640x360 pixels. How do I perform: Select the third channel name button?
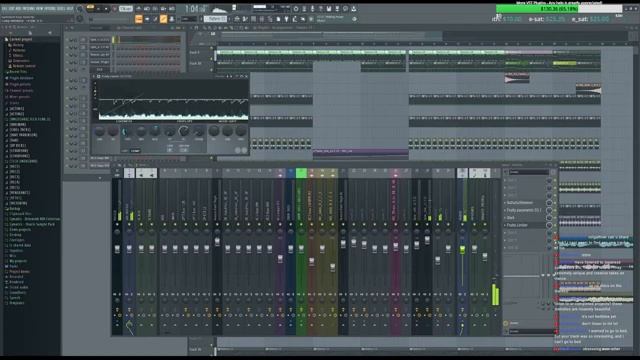(100, 55)
